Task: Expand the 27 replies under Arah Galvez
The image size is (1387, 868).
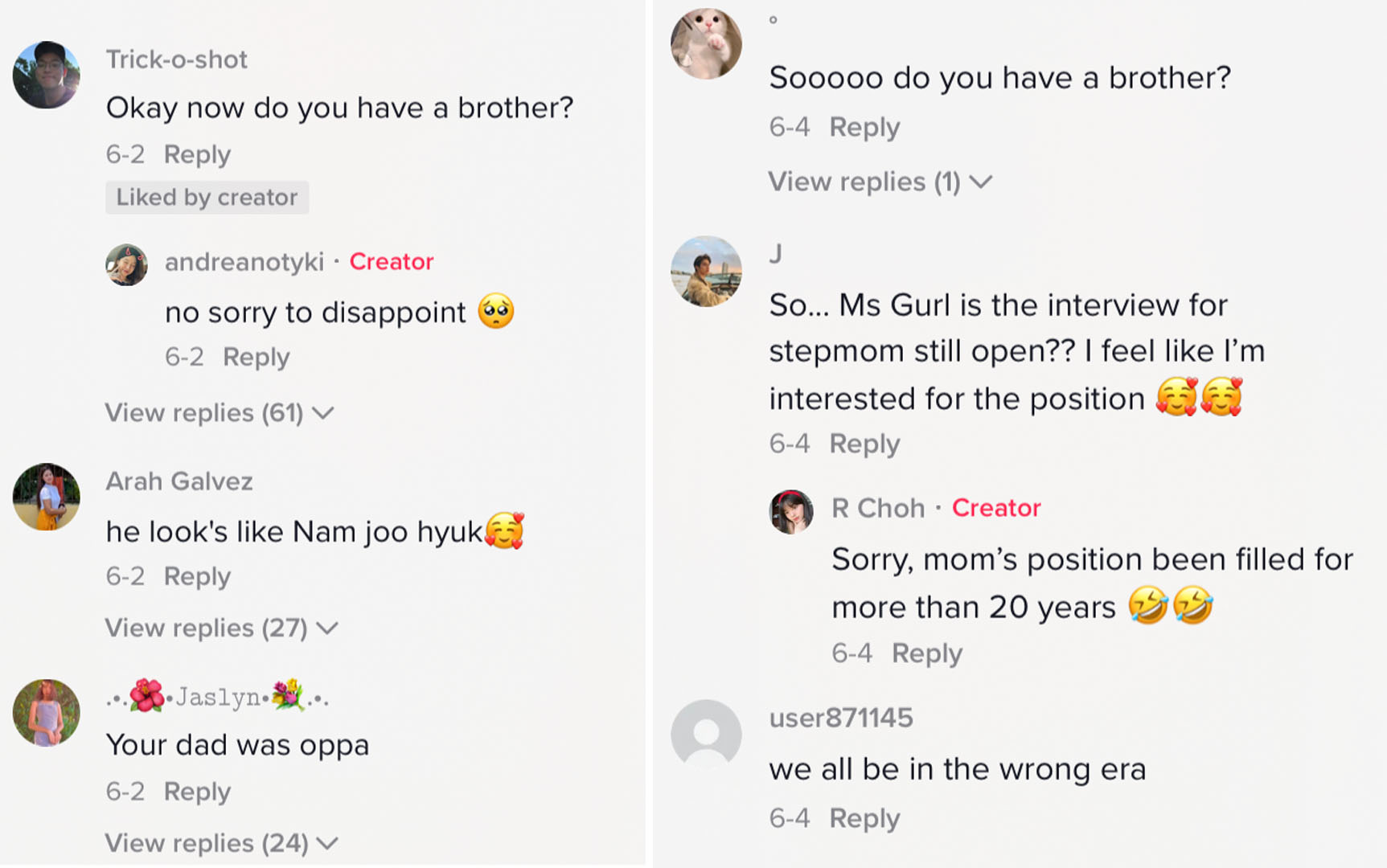Action: tap(221, 628)
